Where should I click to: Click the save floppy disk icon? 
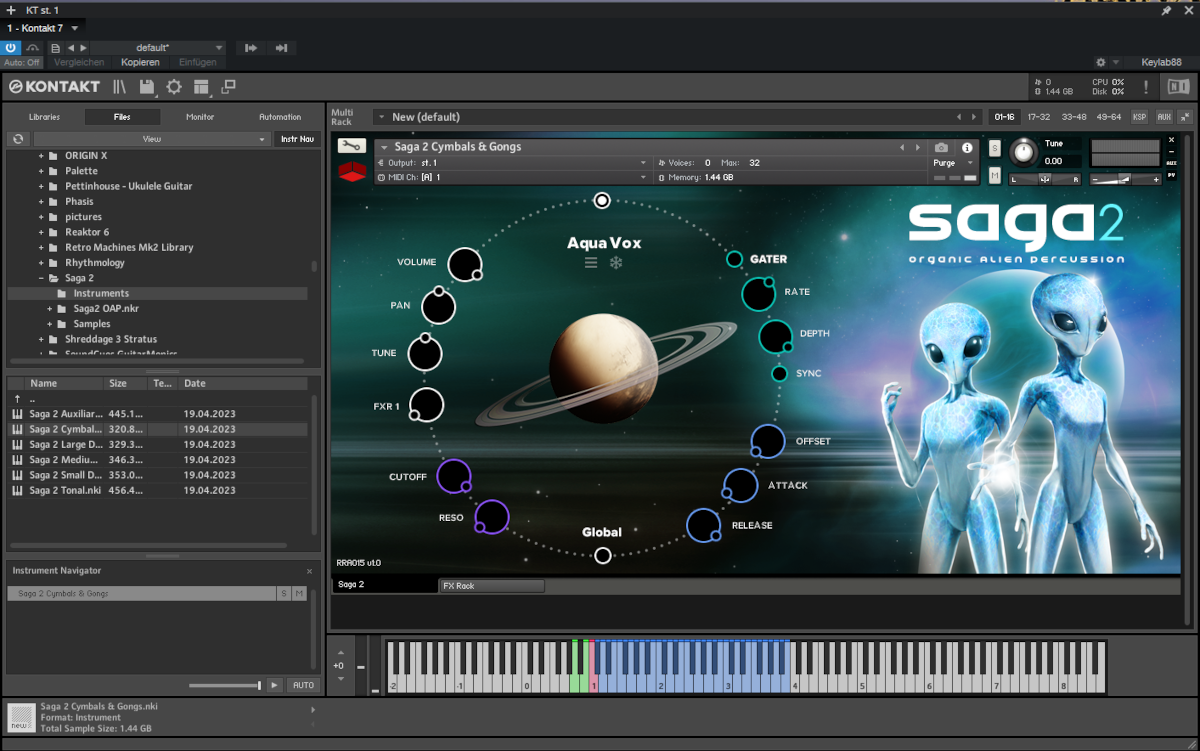pyautogui.click(x=147, y=87)
